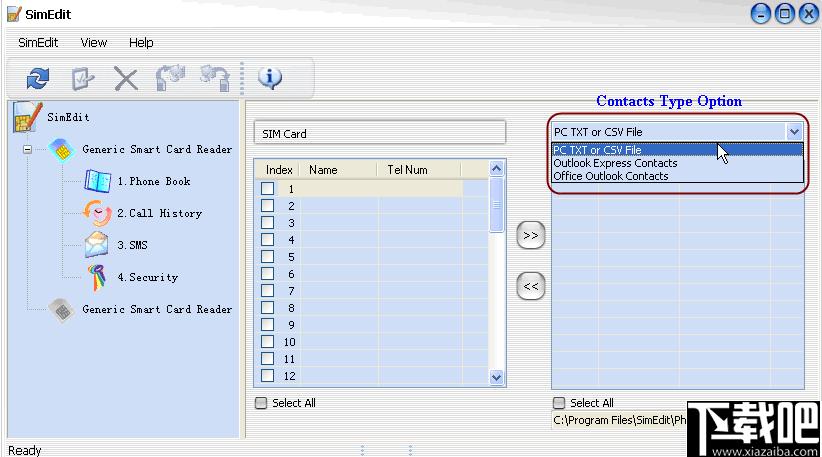This screenshot has width=822, height=457.
Task: Click the Refresh toolbar icon
Action: coord(38,79)
